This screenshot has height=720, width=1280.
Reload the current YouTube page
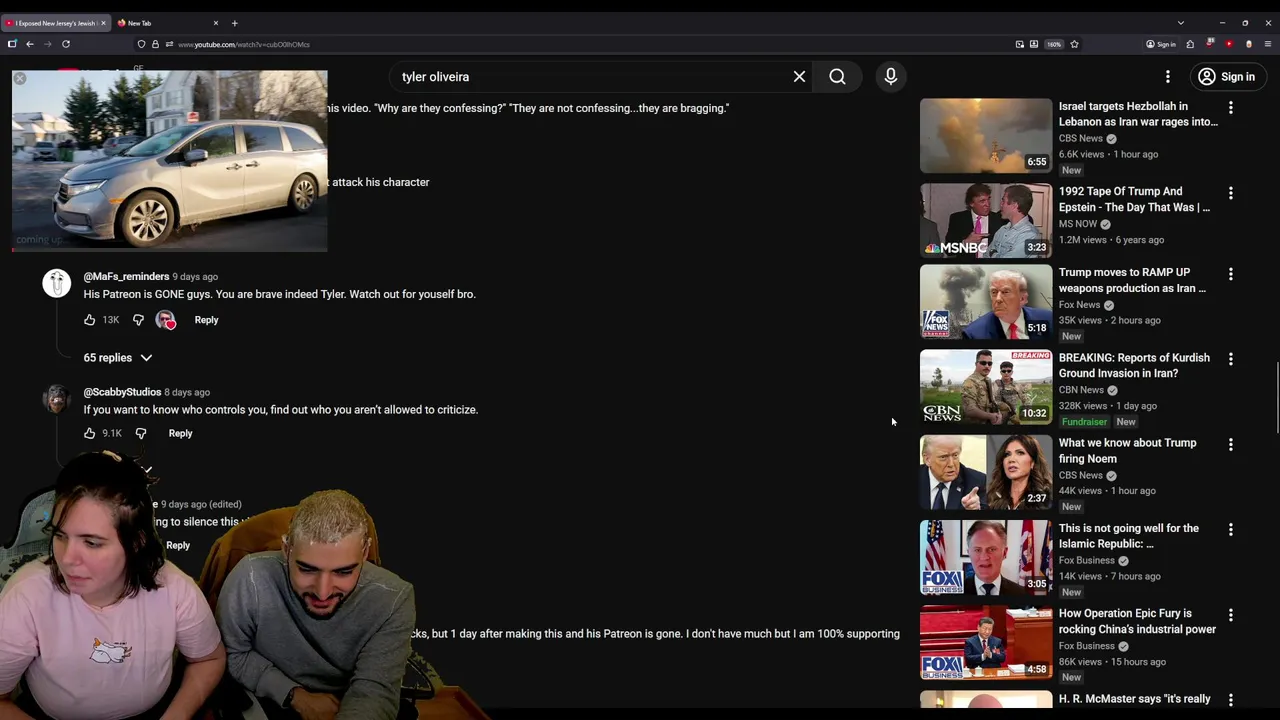[66, 44]
